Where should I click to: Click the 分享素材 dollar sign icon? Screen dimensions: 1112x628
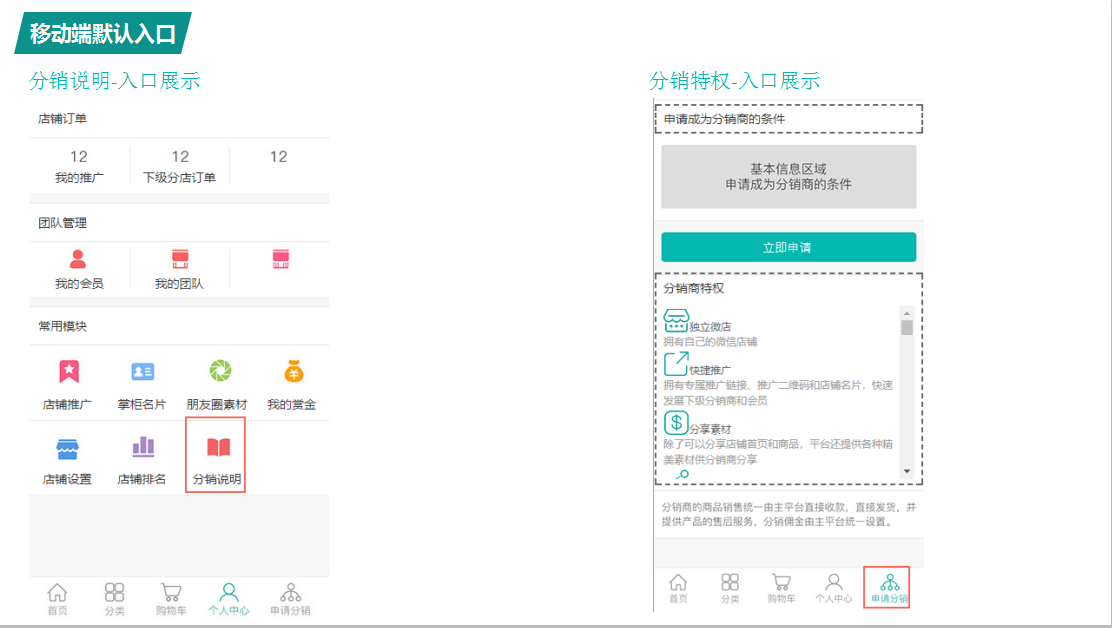point(676,423)
